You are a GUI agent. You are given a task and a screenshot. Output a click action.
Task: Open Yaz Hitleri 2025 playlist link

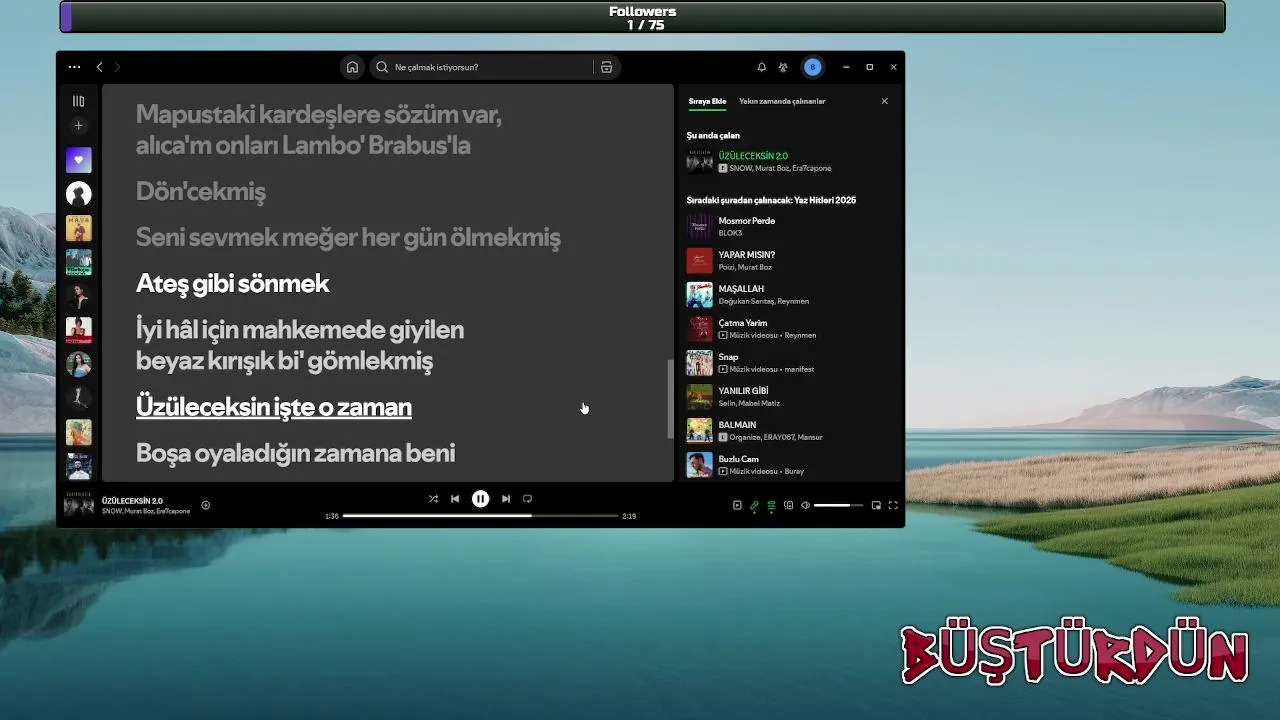pyautogui.click(x=825, y=200)
